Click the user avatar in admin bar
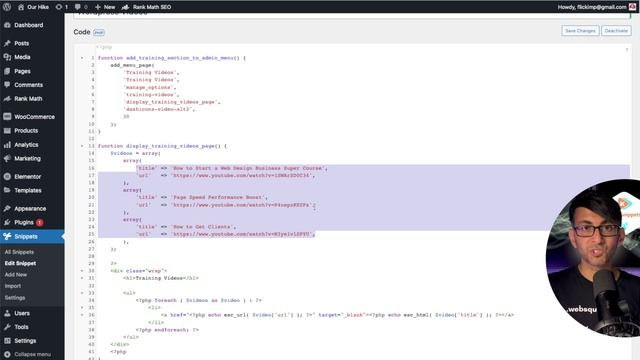 point(632,7)
